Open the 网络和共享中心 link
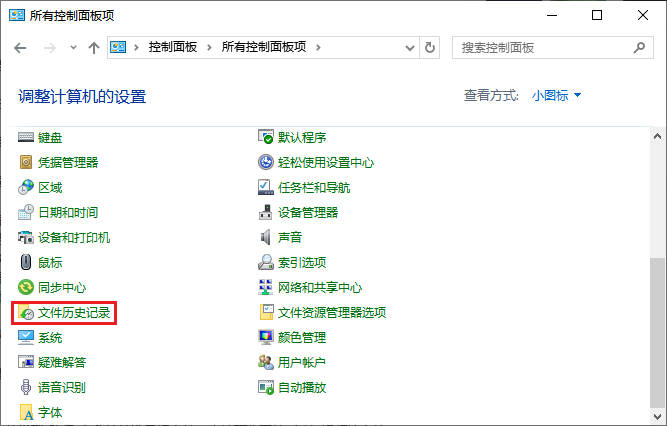Screen dimensions: 667x426 click(x=319, y=288)
